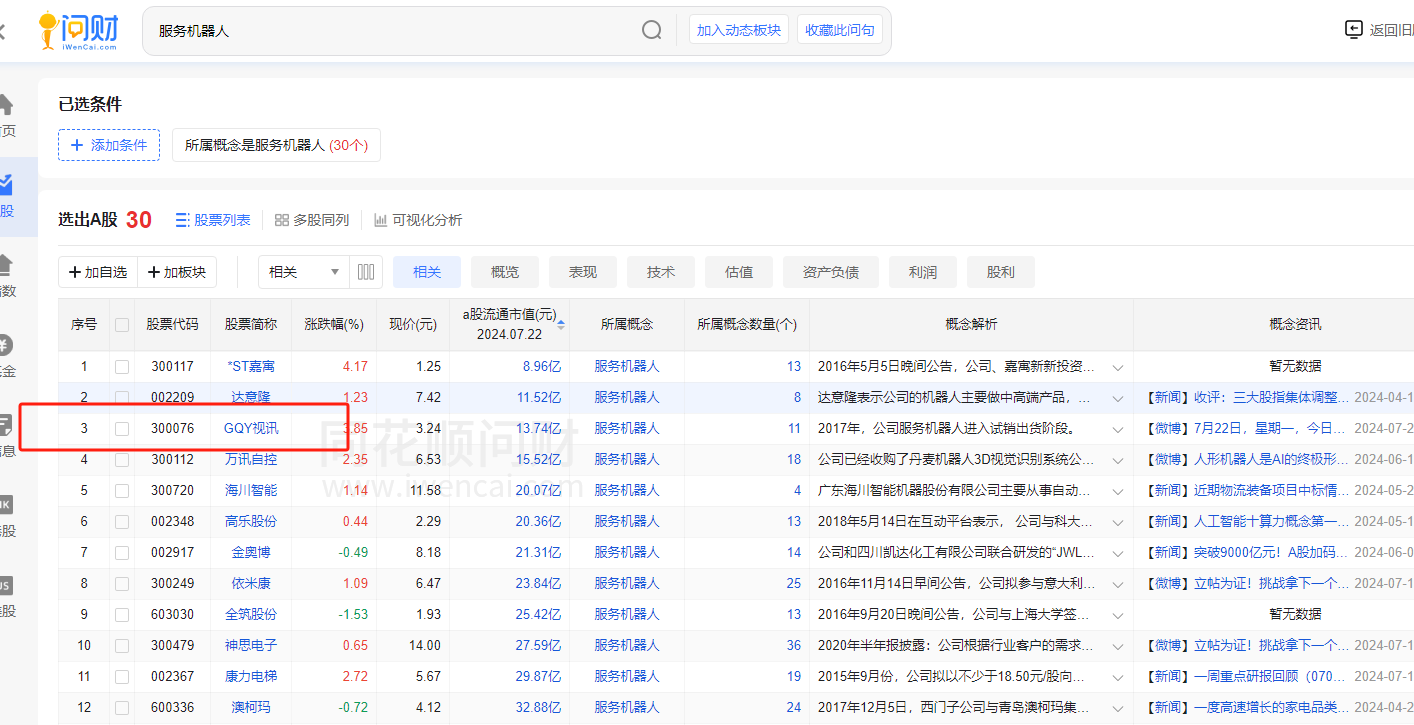Click the search magnifier icon

(x=652, y=30)
